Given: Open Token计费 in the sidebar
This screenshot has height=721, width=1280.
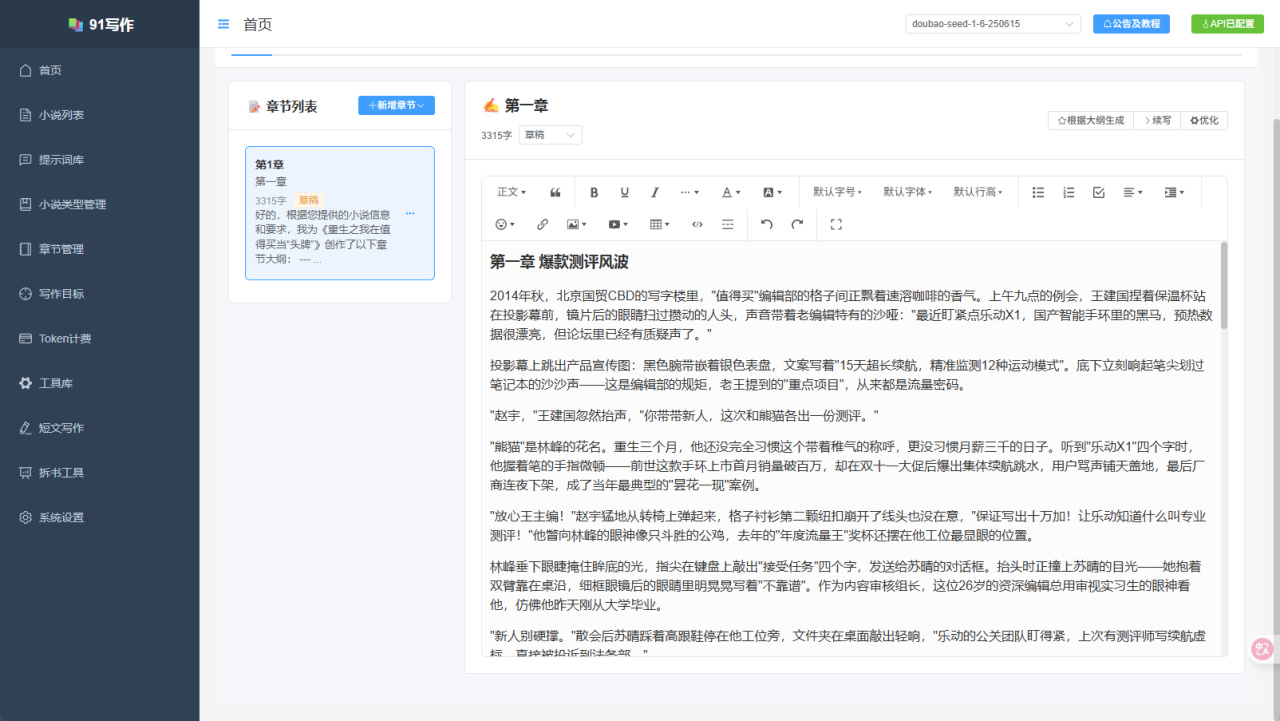Looking at the screenshot, I should [x=100, y=339].
